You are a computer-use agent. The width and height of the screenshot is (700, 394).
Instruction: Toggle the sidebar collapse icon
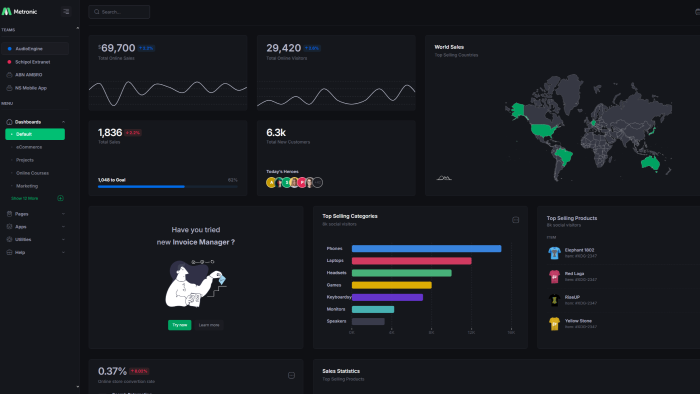coord(66,12)
